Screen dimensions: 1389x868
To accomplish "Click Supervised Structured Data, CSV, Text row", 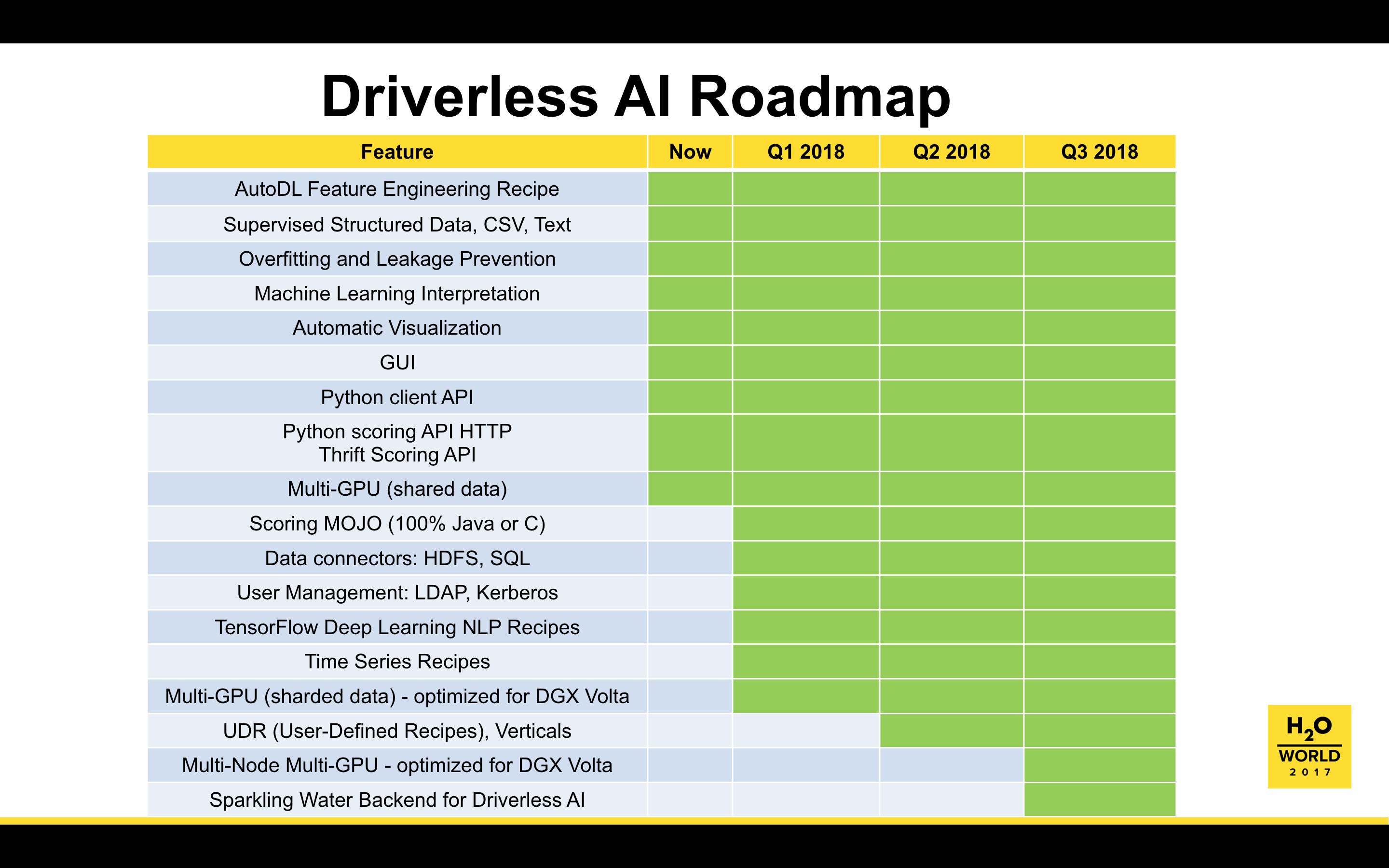I will [x=396, y=224].
